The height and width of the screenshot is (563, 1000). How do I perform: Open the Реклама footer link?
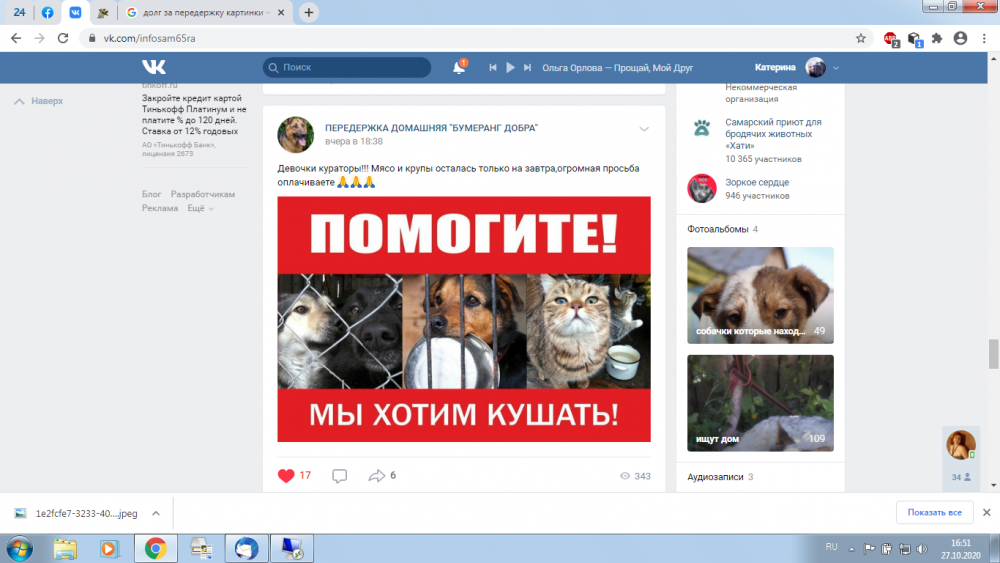pos(159,208)
